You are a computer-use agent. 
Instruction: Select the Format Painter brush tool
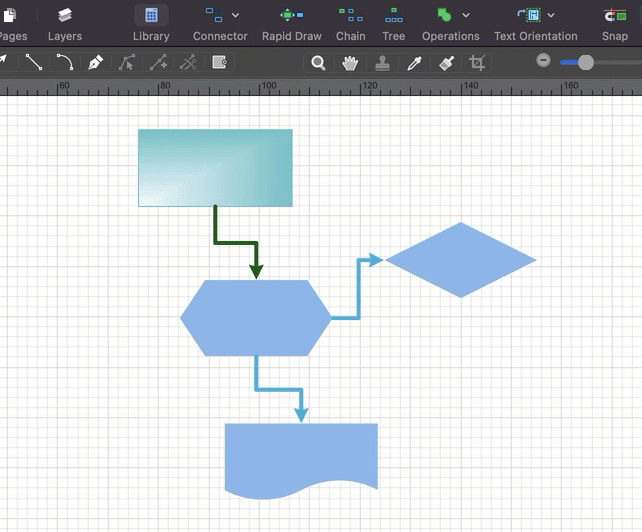pyautogui.click(x=446, y=63)
